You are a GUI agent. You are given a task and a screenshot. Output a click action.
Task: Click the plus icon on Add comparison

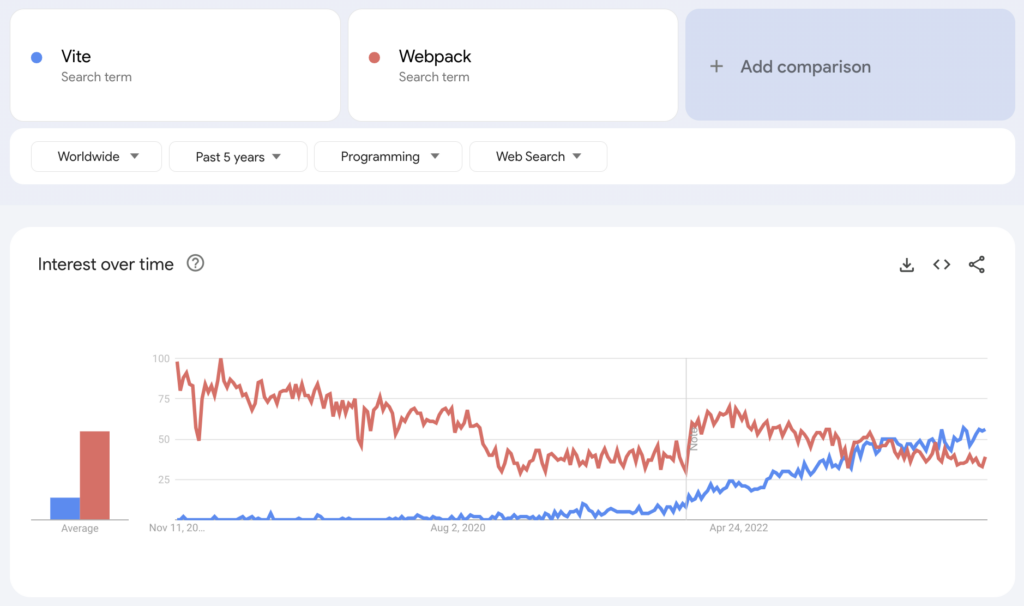pyautogui.click(x=716, y=66)
